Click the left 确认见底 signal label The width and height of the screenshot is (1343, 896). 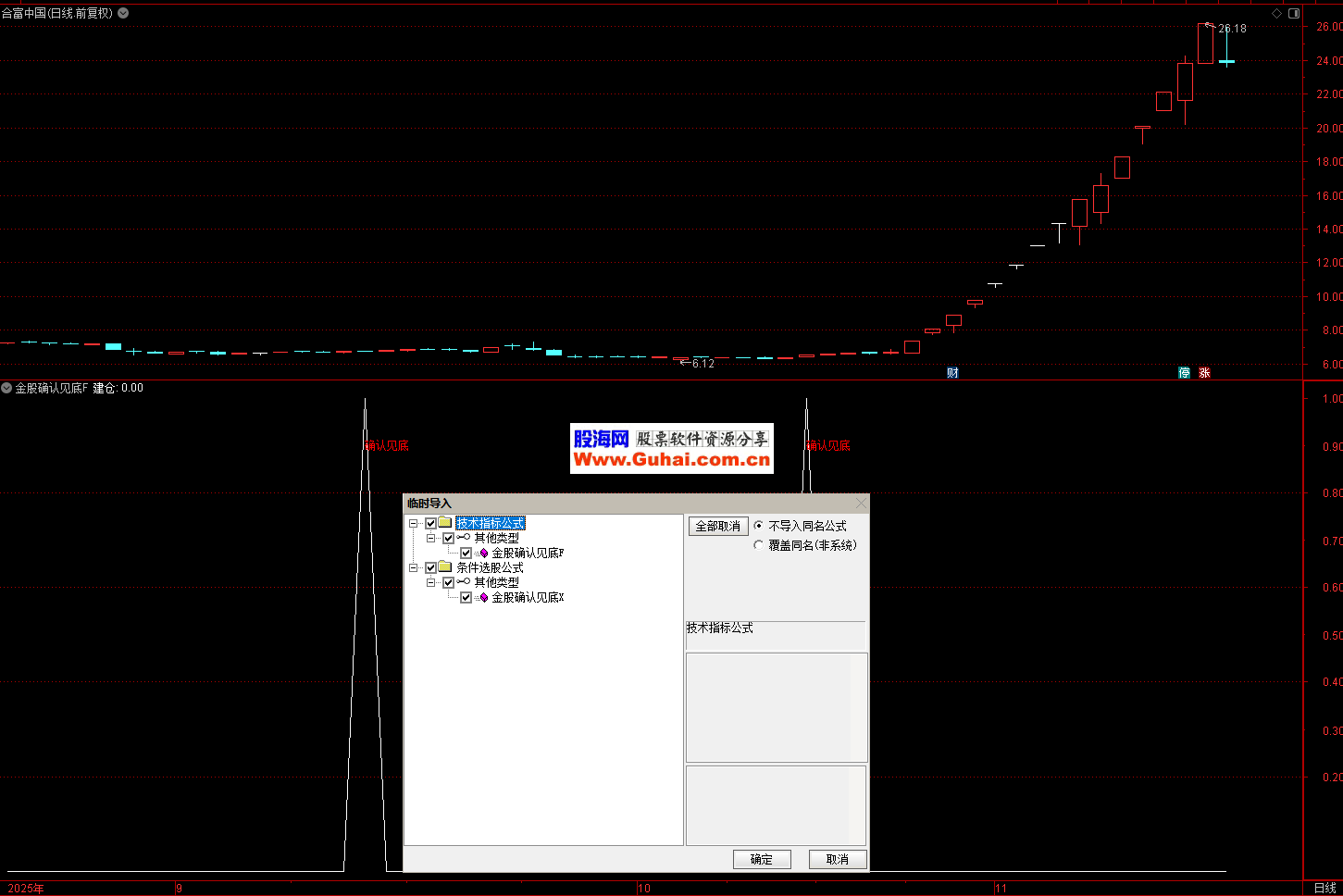coord(388,445)
